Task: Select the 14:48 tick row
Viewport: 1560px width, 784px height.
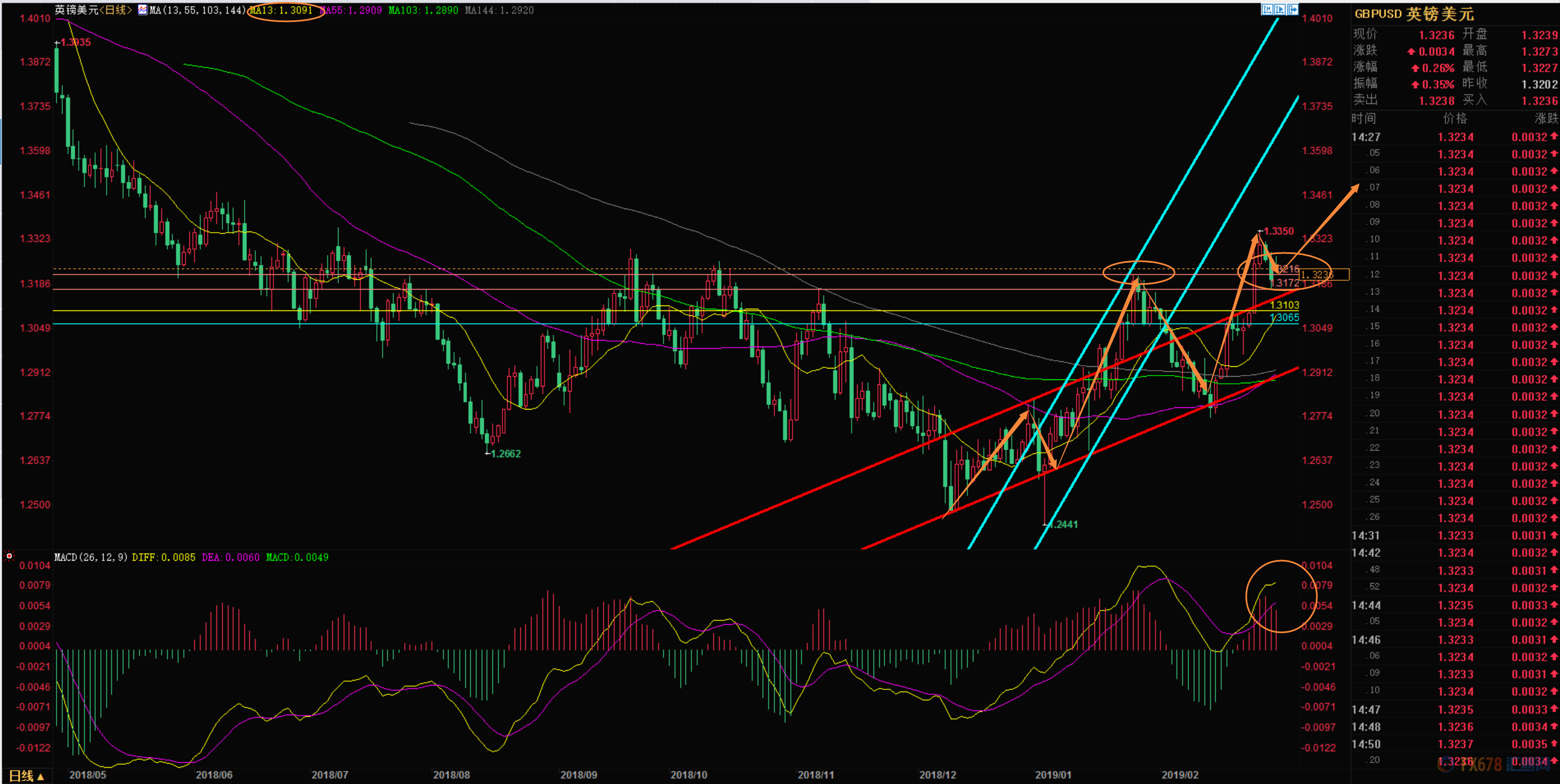Action: 1455,727
